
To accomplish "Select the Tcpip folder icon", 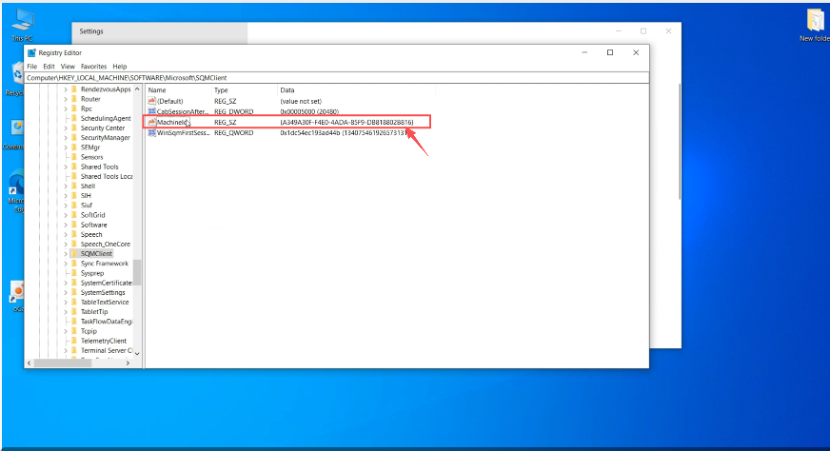I will point(74,331).
